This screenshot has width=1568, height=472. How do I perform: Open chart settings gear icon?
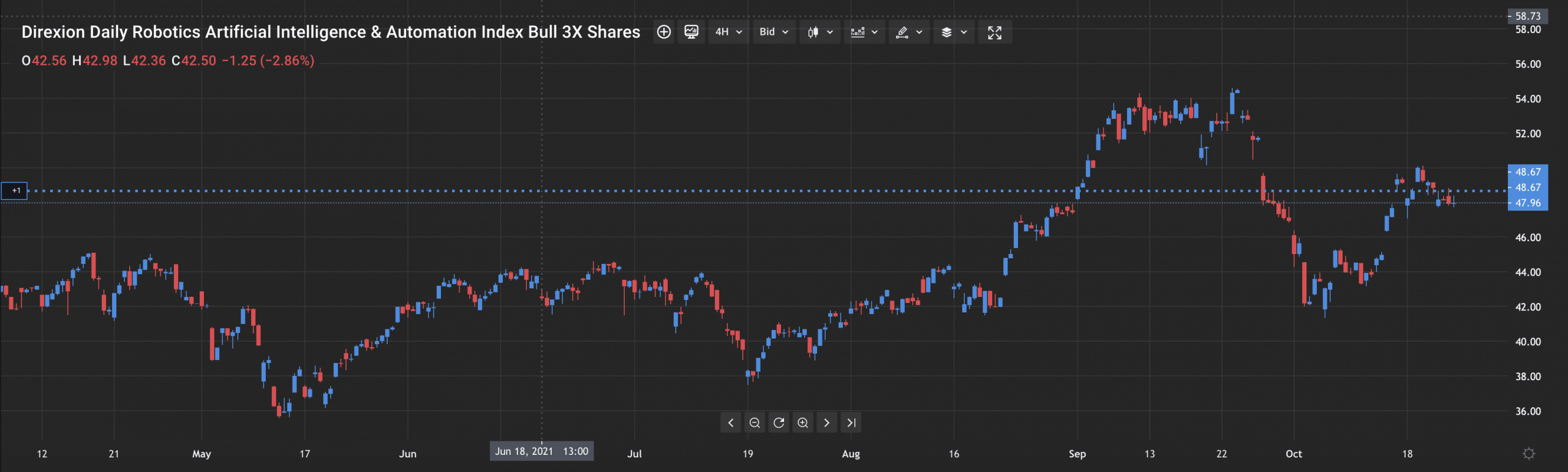1529,454
